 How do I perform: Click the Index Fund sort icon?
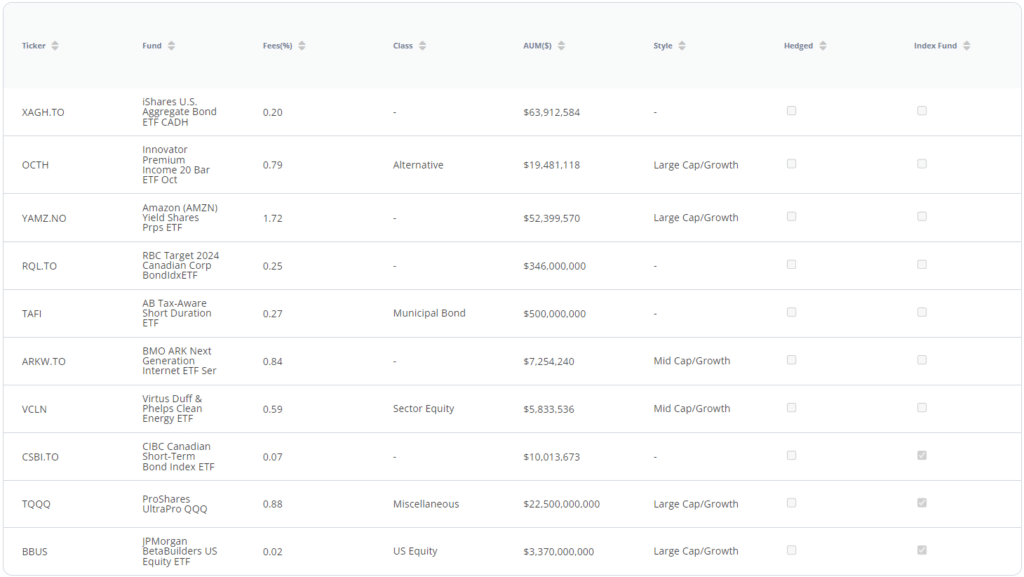click(x=967, y=46)
